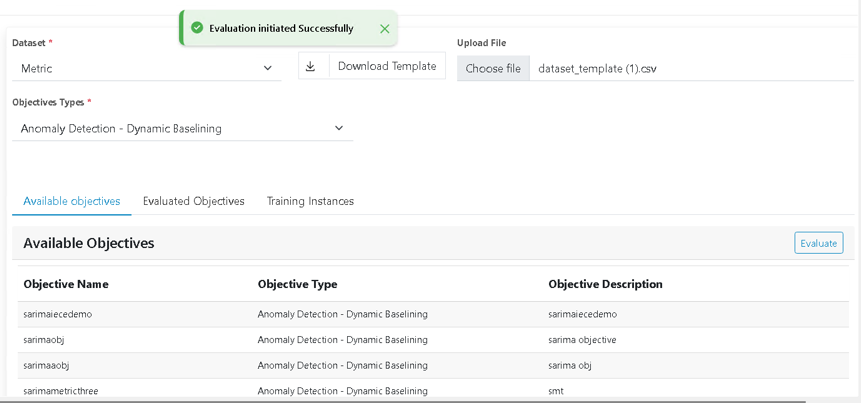Select the sarimaiecedemo objective name cell
Viewport: 861px width, 403px height.
pyautogui.click(x=58, y=315)
